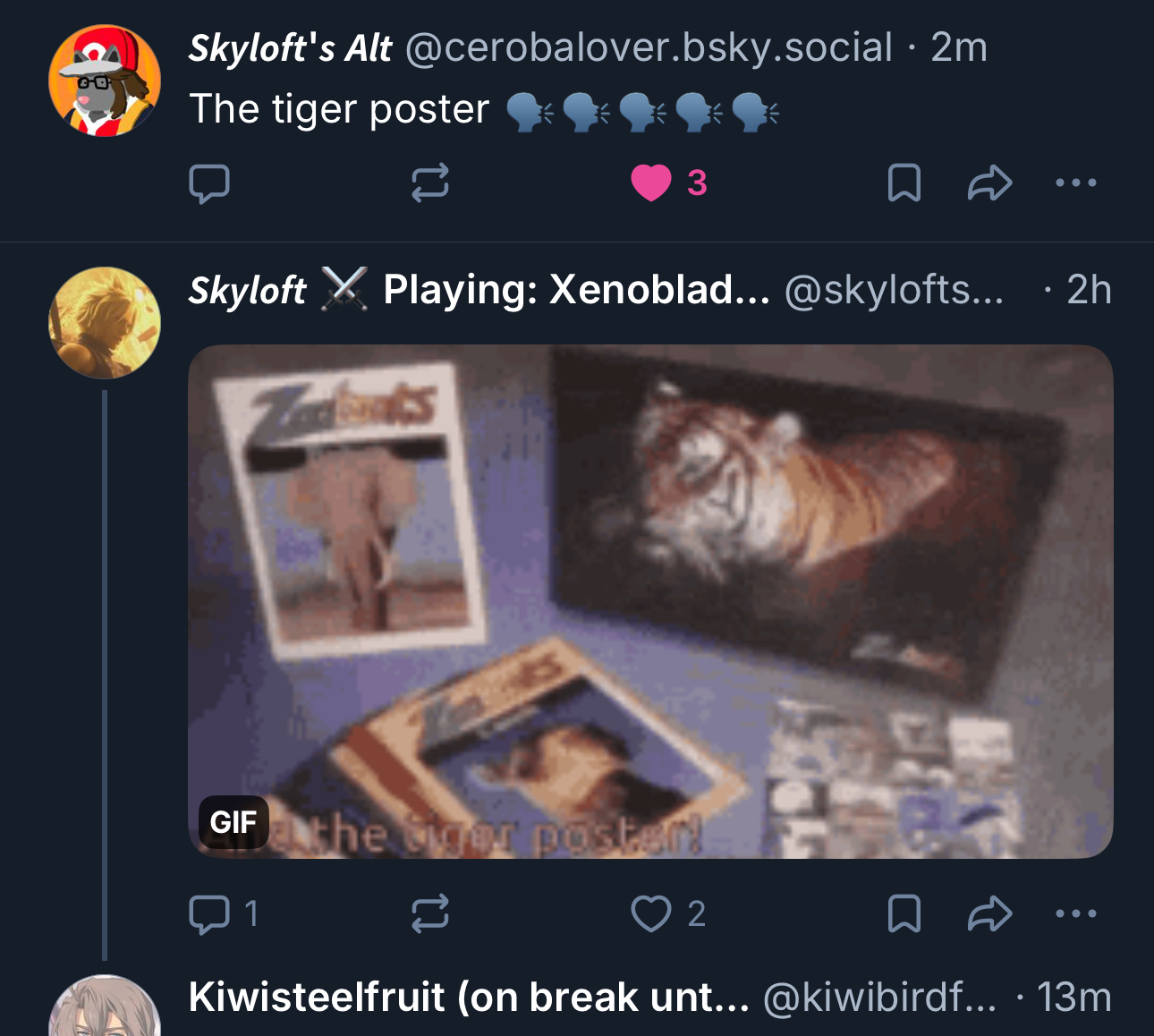Open Skyloft's Alt profile avatar
1154x1036 pixels.
(x=105, y=81)
